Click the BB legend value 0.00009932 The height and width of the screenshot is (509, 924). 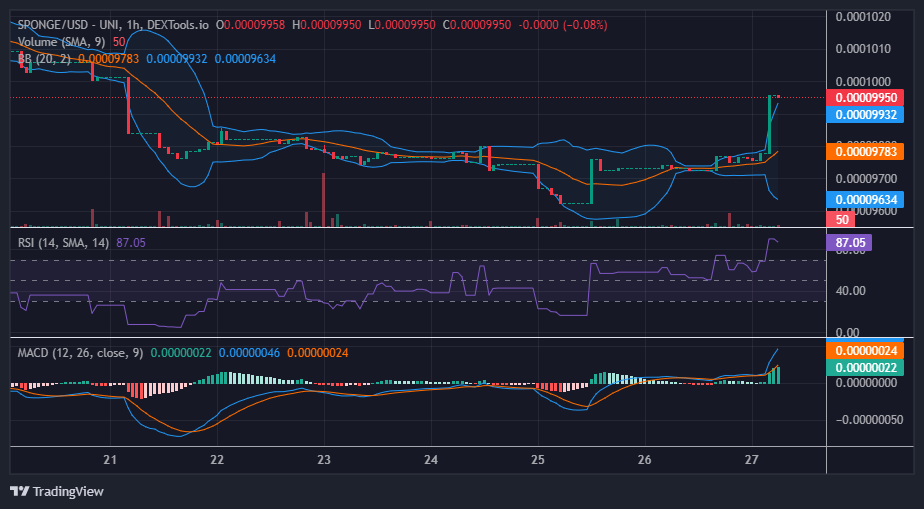tap(177, 59)
